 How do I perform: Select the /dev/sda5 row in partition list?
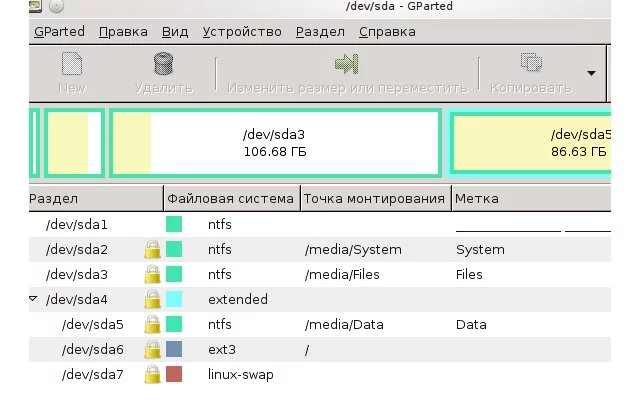click(92, 324)
